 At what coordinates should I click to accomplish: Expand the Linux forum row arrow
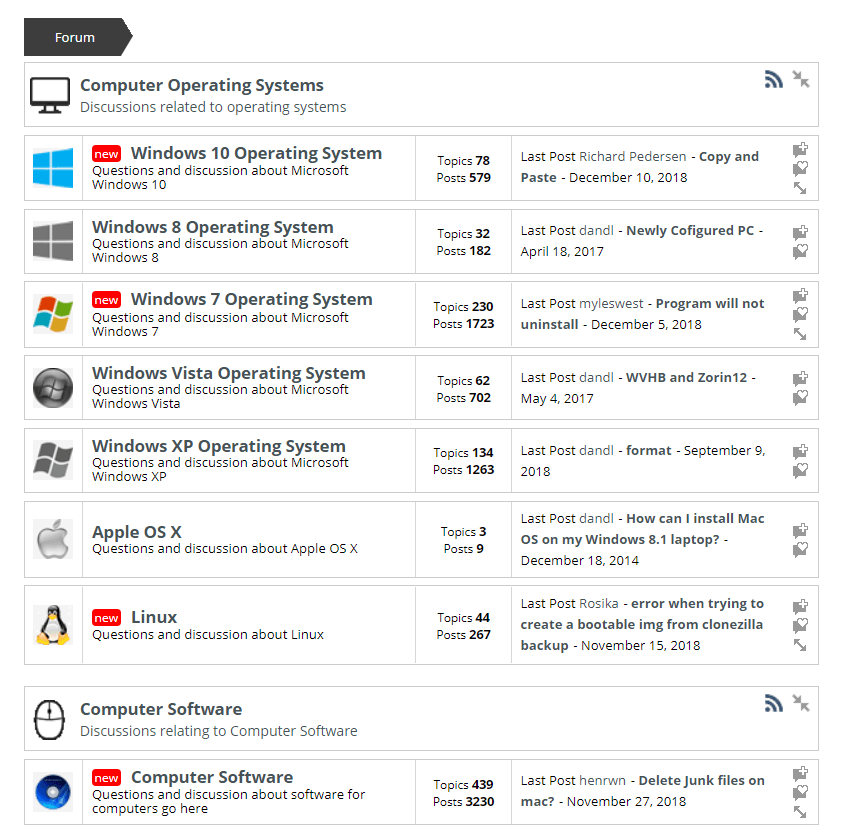(x=800, y=645)
